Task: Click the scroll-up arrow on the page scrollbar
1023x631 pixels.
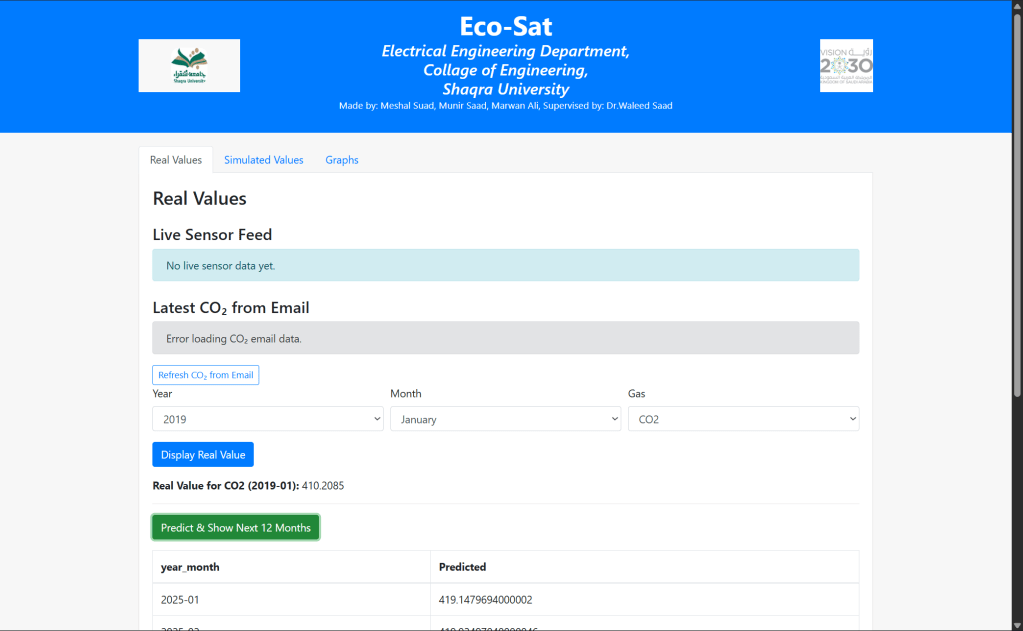Action: point(1016,7)
